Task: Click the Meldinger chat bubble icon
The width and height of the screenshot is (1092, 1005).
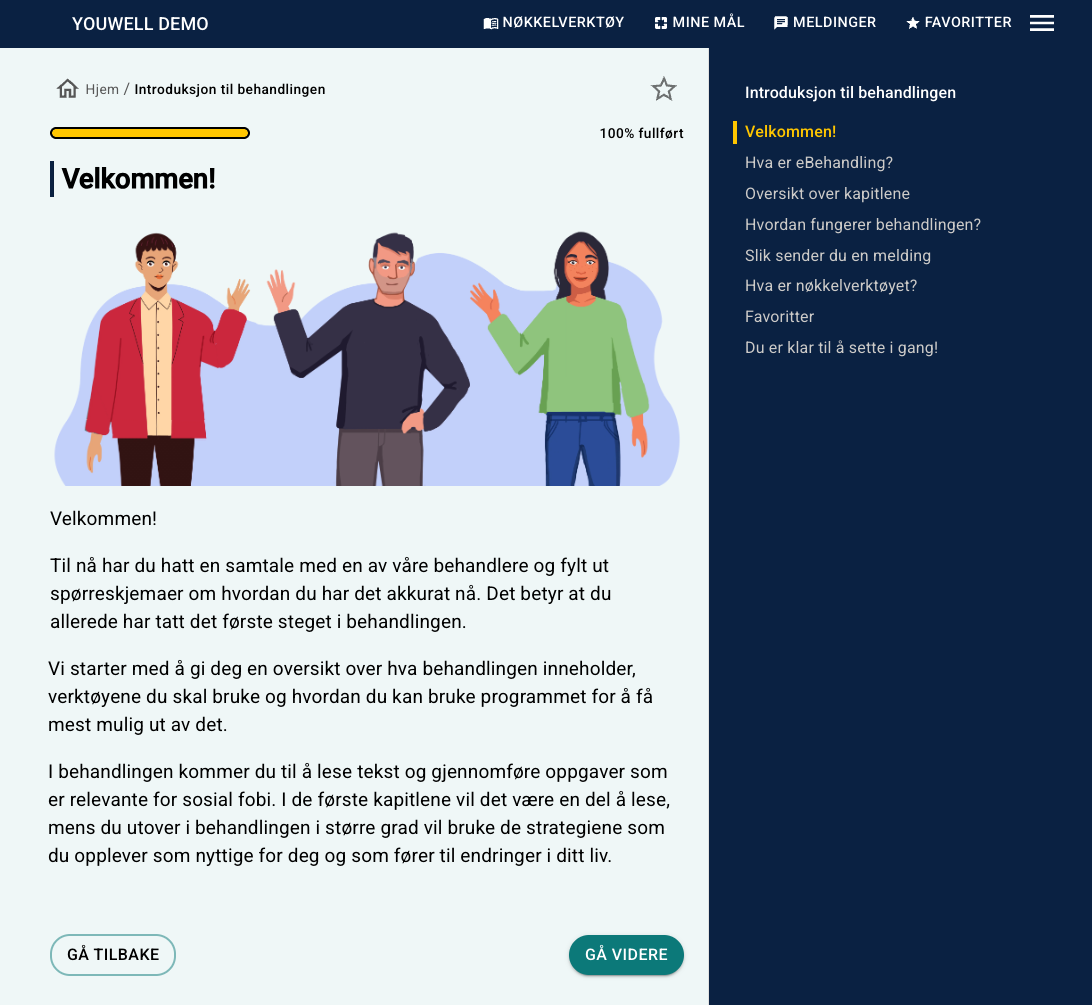Action: pos(781,23)
